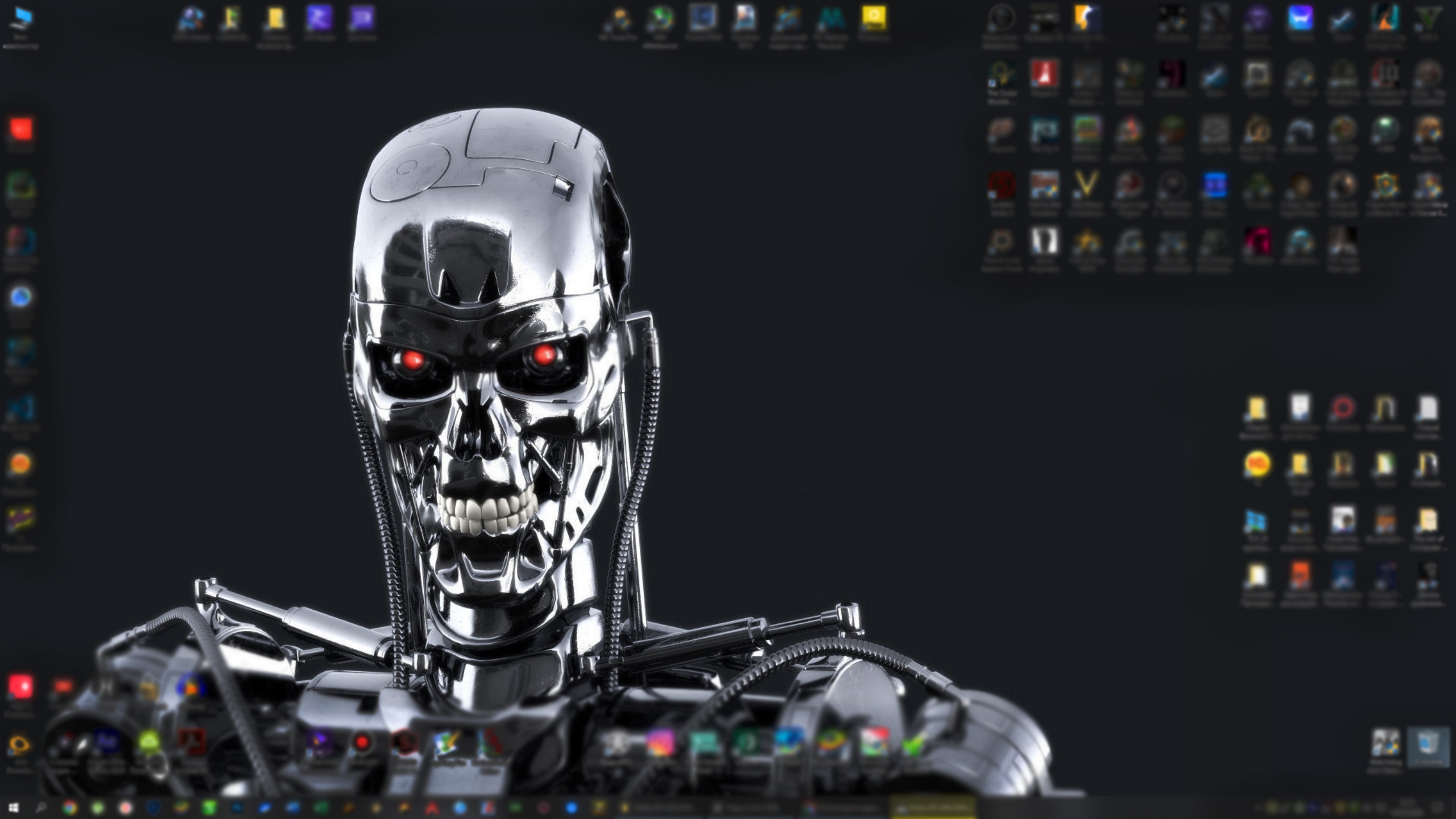Switch to the yellow-highlighted taskbar window button
This screenshot has width=1456, height=819.
click(934, 808)
